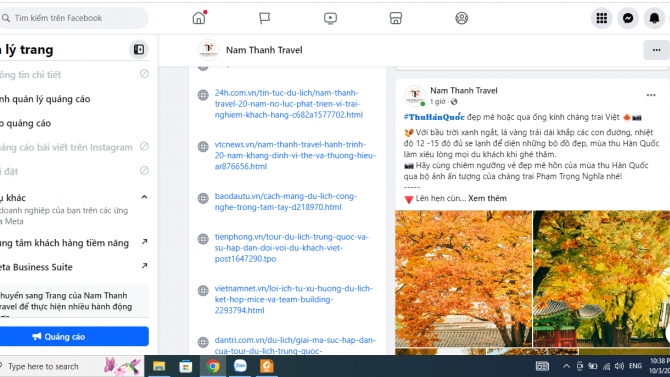Open Messenger chats
This screenshot has width=670, height=377.
click(x=628, y=18)
